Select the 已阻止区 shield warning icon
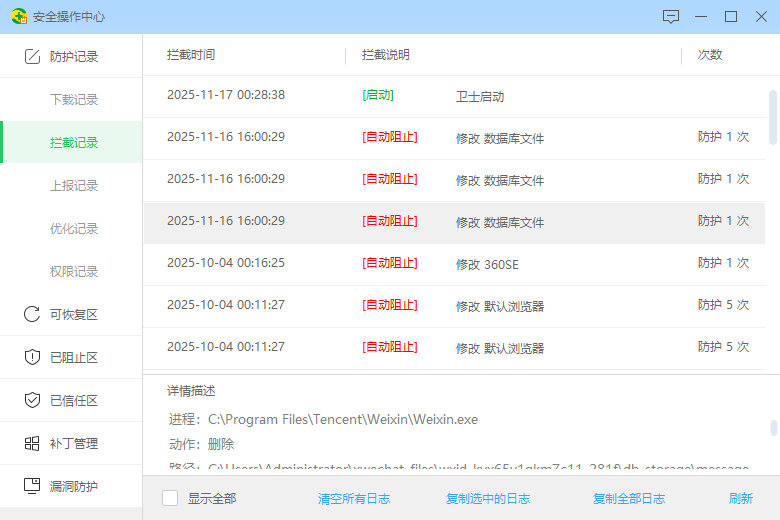 32,357
